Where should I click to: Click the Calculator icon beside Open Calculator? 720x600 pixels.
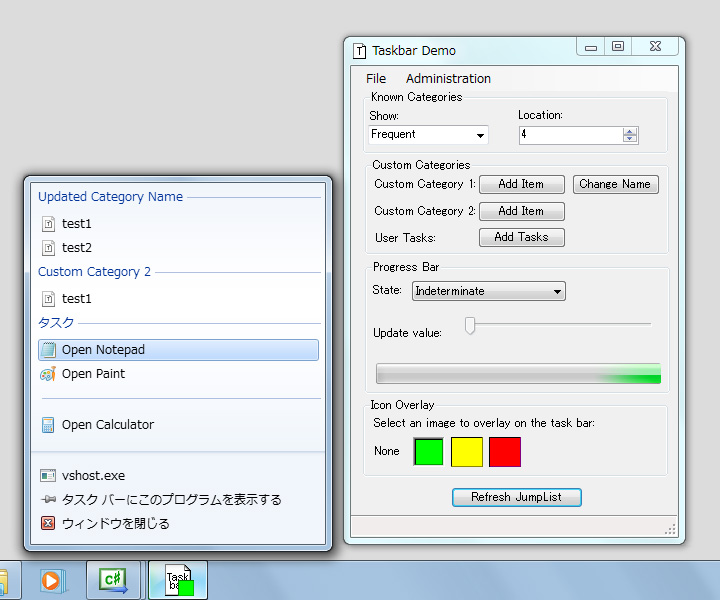coord(48,425)
